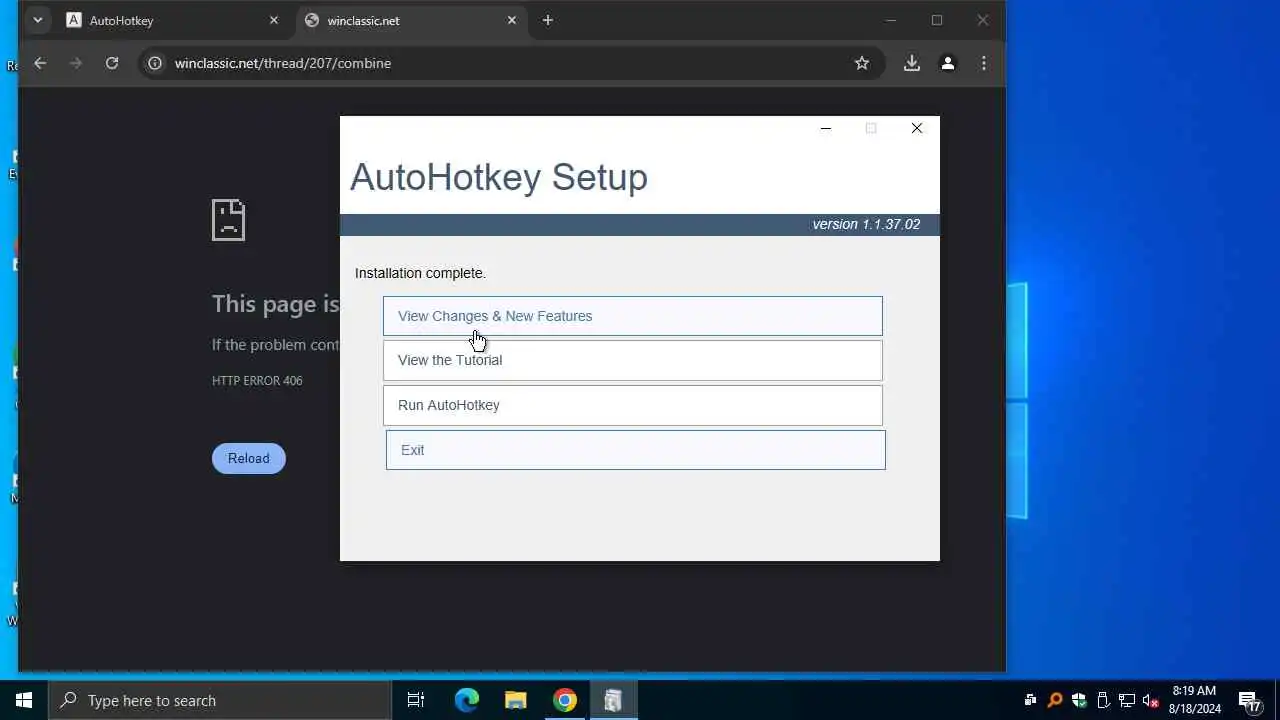Open Chrome three-dot menu
This screenshot has height=720, width=1280.
point(984,63)
